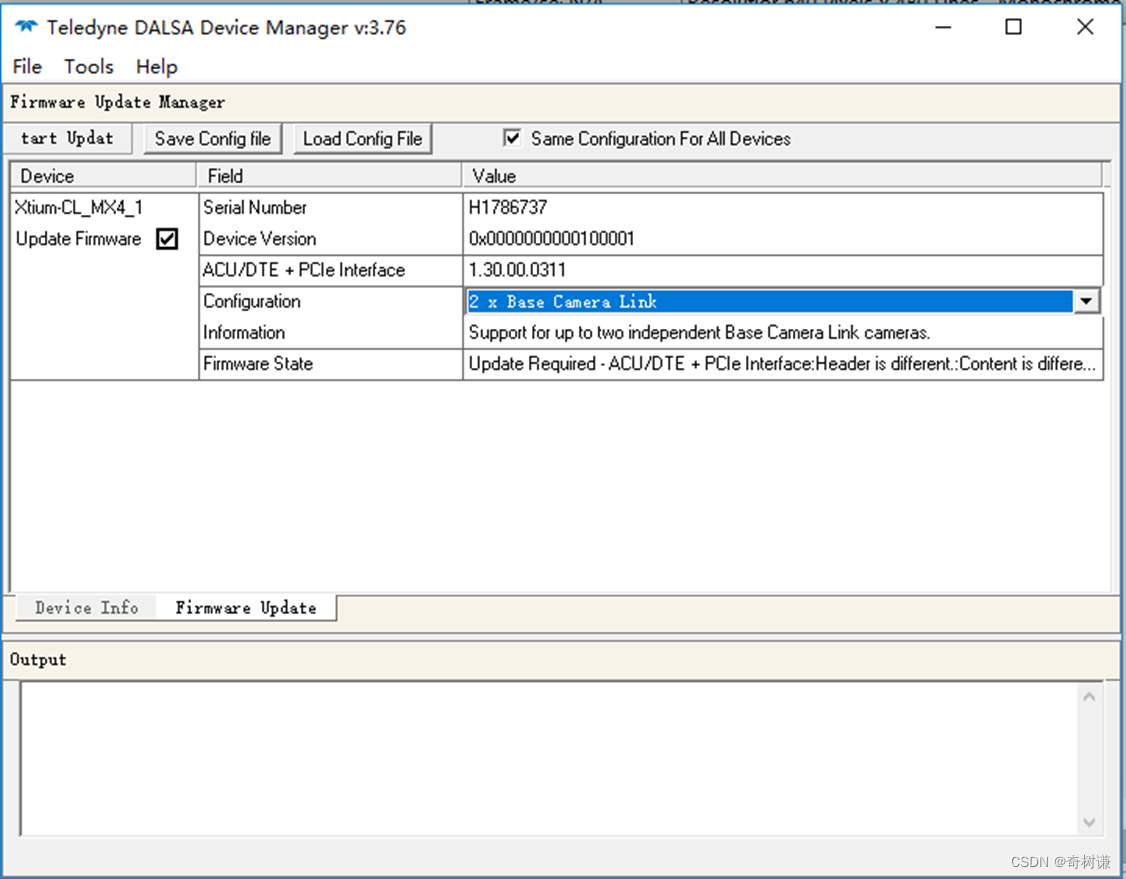The width and height of the screenshot is (1126, 879).
Task: Click the Start Update button
Action: click(x=68, y=138)
